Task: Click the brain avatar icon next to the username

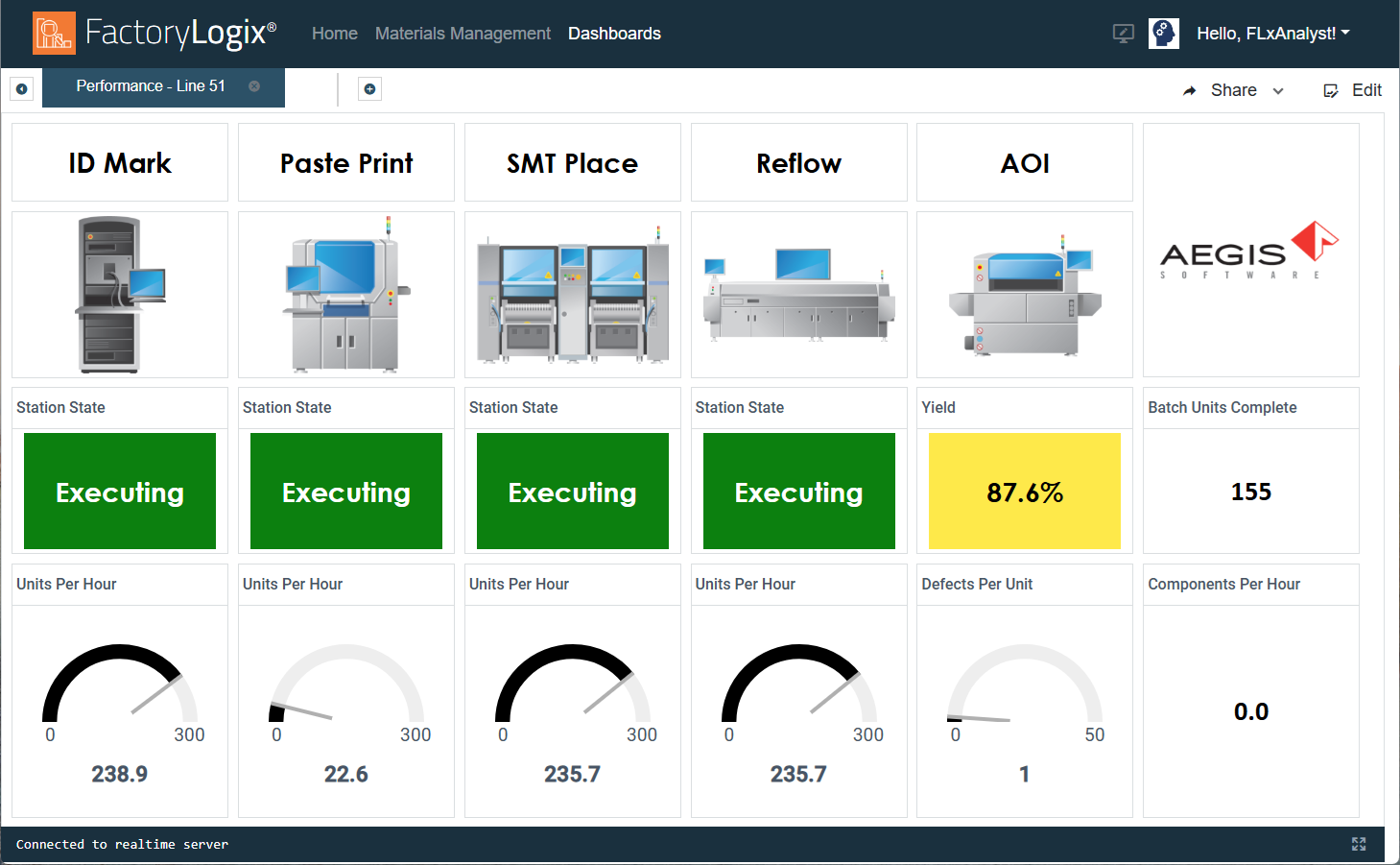Action: pyautogui.click(x=1164, y=33)
